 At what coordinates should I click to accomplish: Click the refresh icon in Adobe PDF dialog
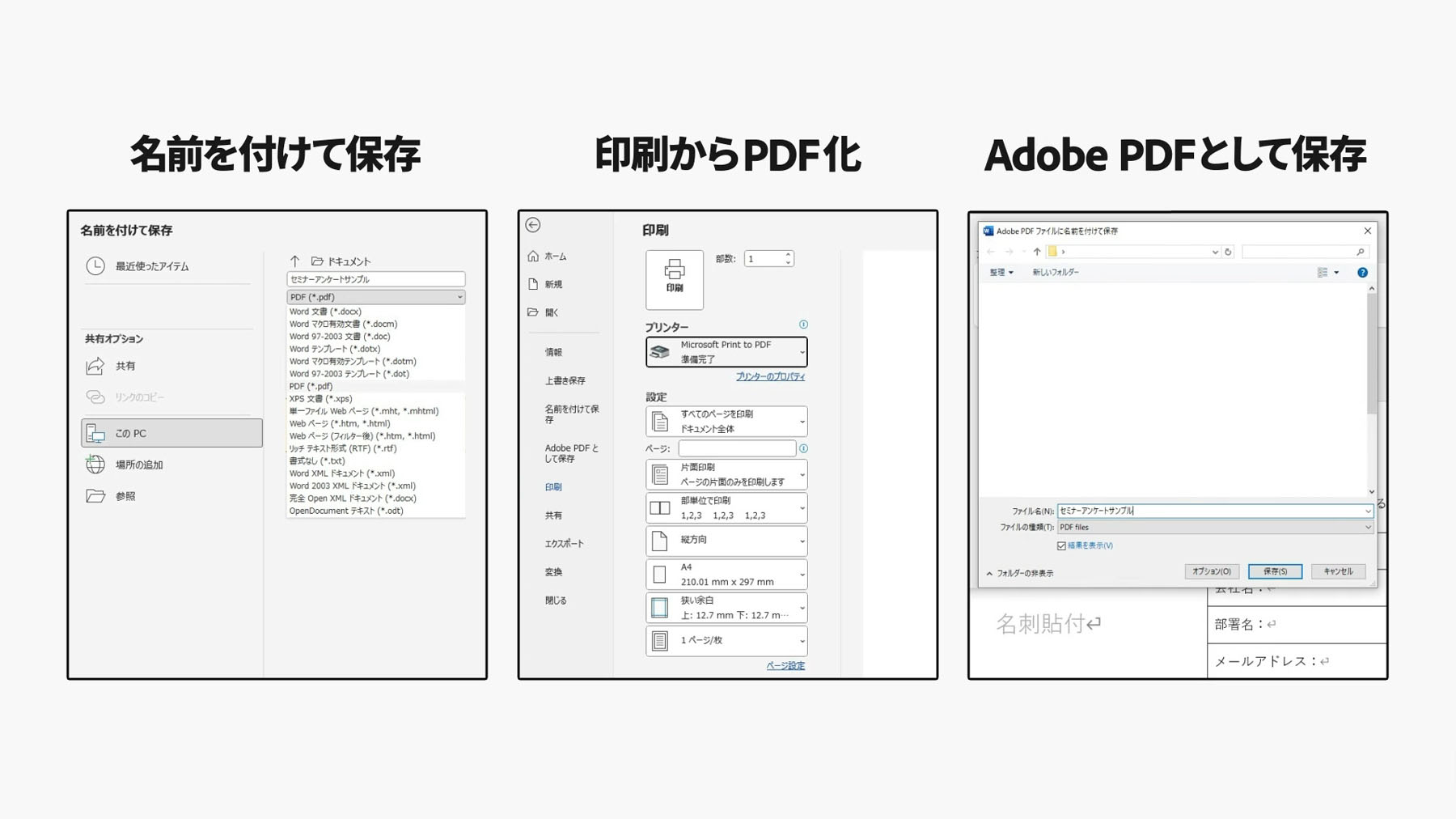(1228, 252)
